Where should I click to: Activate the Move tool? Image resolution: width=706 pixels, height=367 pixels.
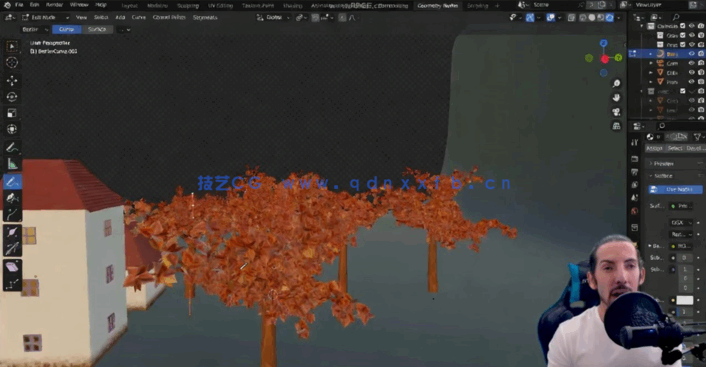tap(12, 81)
